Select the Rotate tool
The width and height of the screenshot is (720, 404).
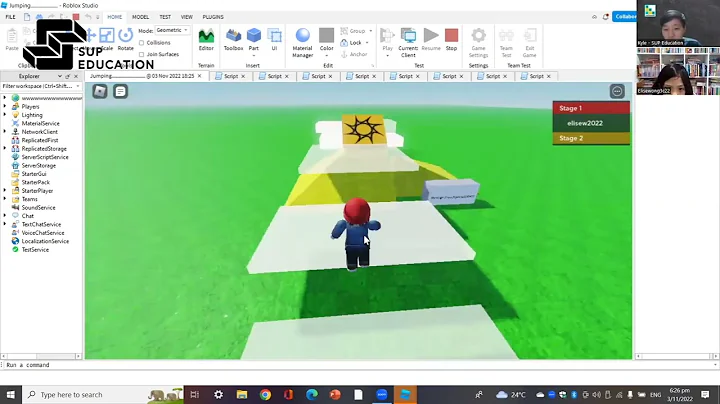[125, 40]
